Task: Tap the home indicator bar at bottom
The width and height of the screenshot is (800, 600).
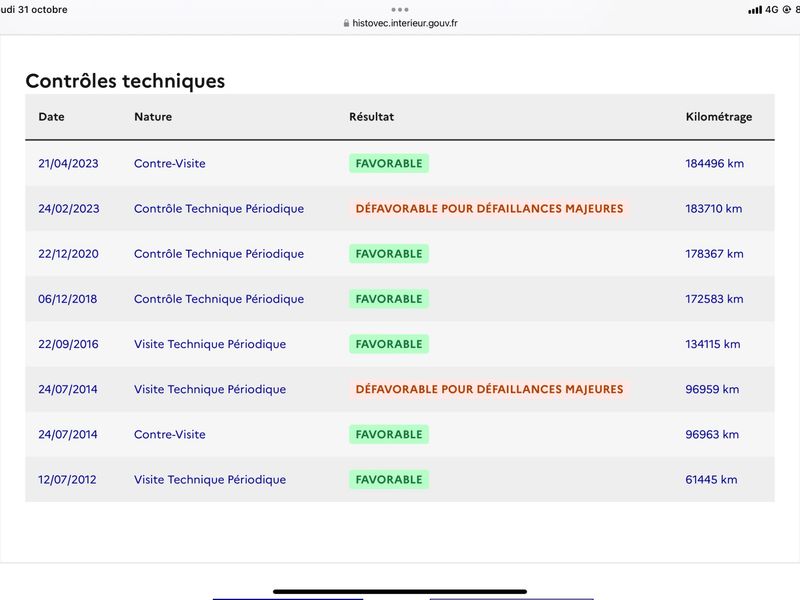Action: tap(400, 591)
